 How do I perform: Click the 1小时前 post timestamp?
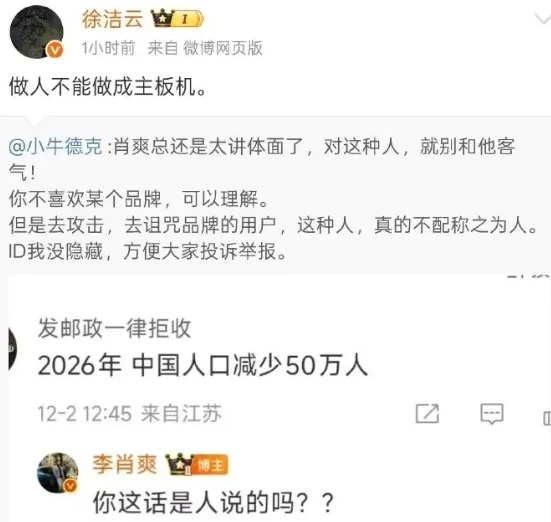(x=108, y=48)
